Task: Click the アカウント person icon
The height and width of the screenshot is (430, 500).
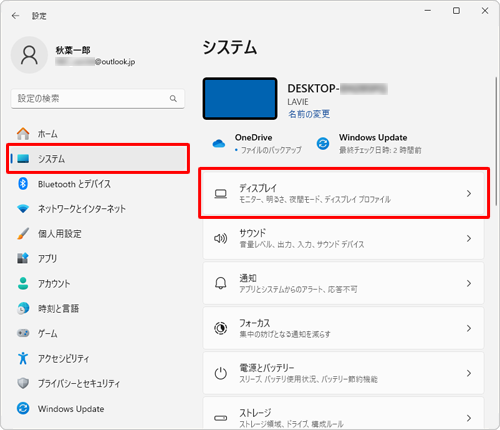Action: pyautogui.click(x=23, y=283)
